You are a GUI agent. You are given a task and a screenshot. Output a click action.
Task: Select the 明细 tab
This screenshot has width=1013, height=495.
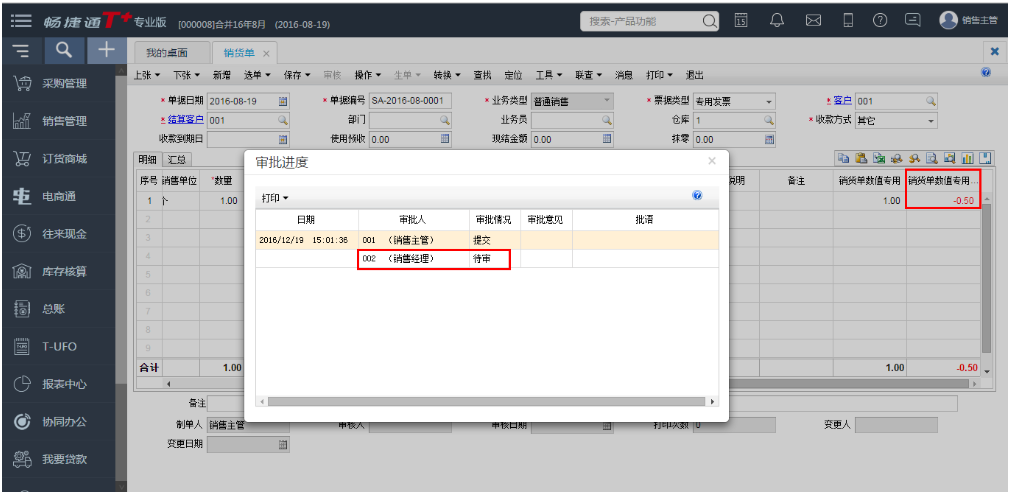point(147,160)
